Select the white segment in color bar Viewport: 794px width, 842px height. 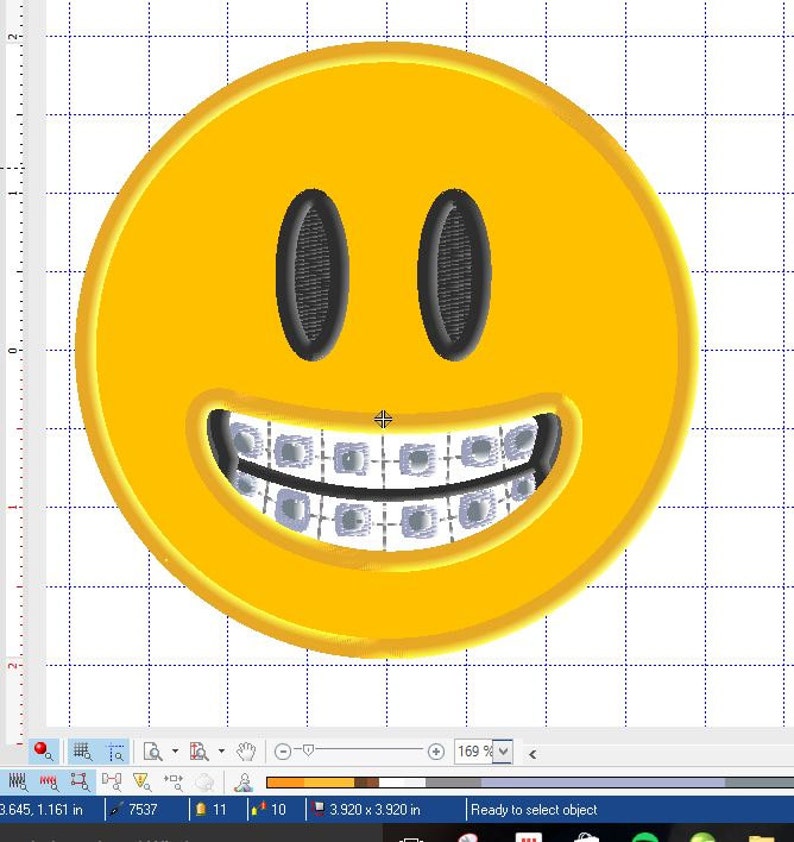[x=402, y=782]
